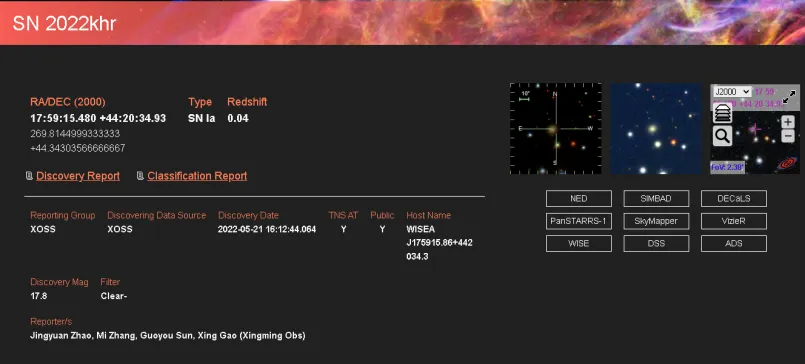Select the PanSTARRS-1 button

579,221
